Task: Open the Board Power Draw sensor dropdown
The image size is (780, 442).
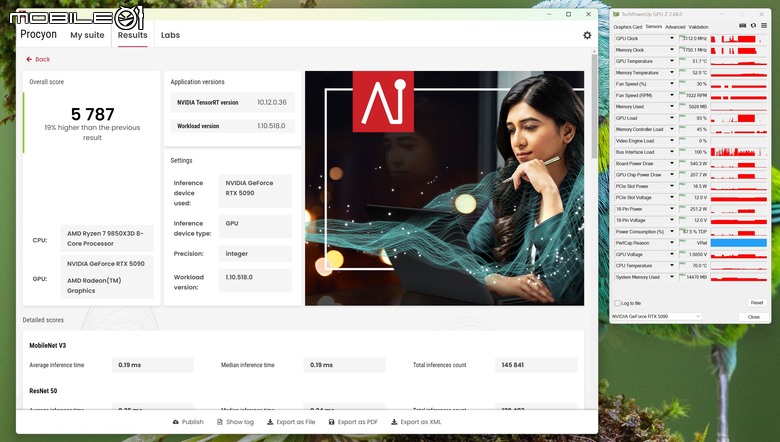Action: tap(672, 164)
